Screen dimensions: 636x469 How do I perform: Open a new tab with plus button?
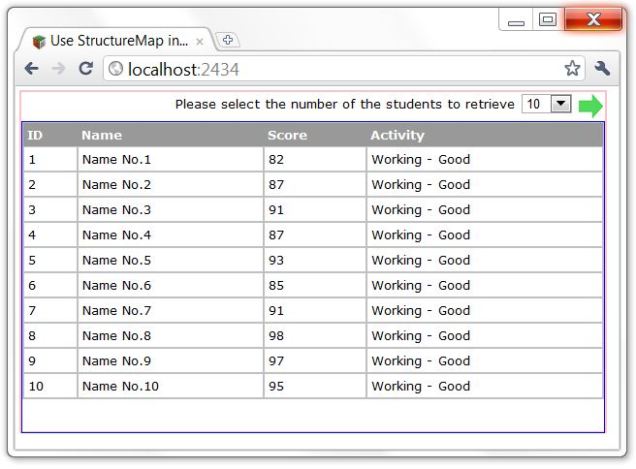click(x=228, y=40)
